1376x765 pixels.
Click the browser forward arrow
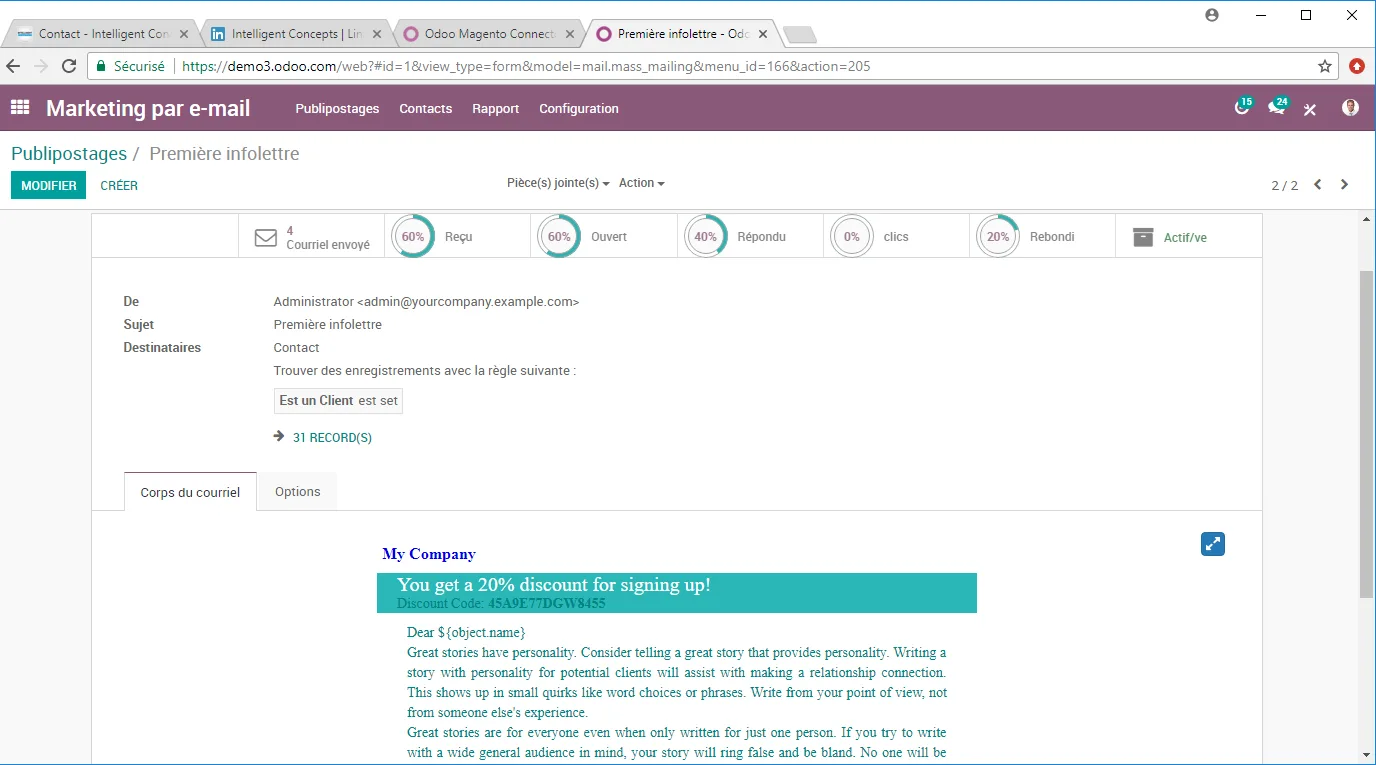click(x=41, y=66)
